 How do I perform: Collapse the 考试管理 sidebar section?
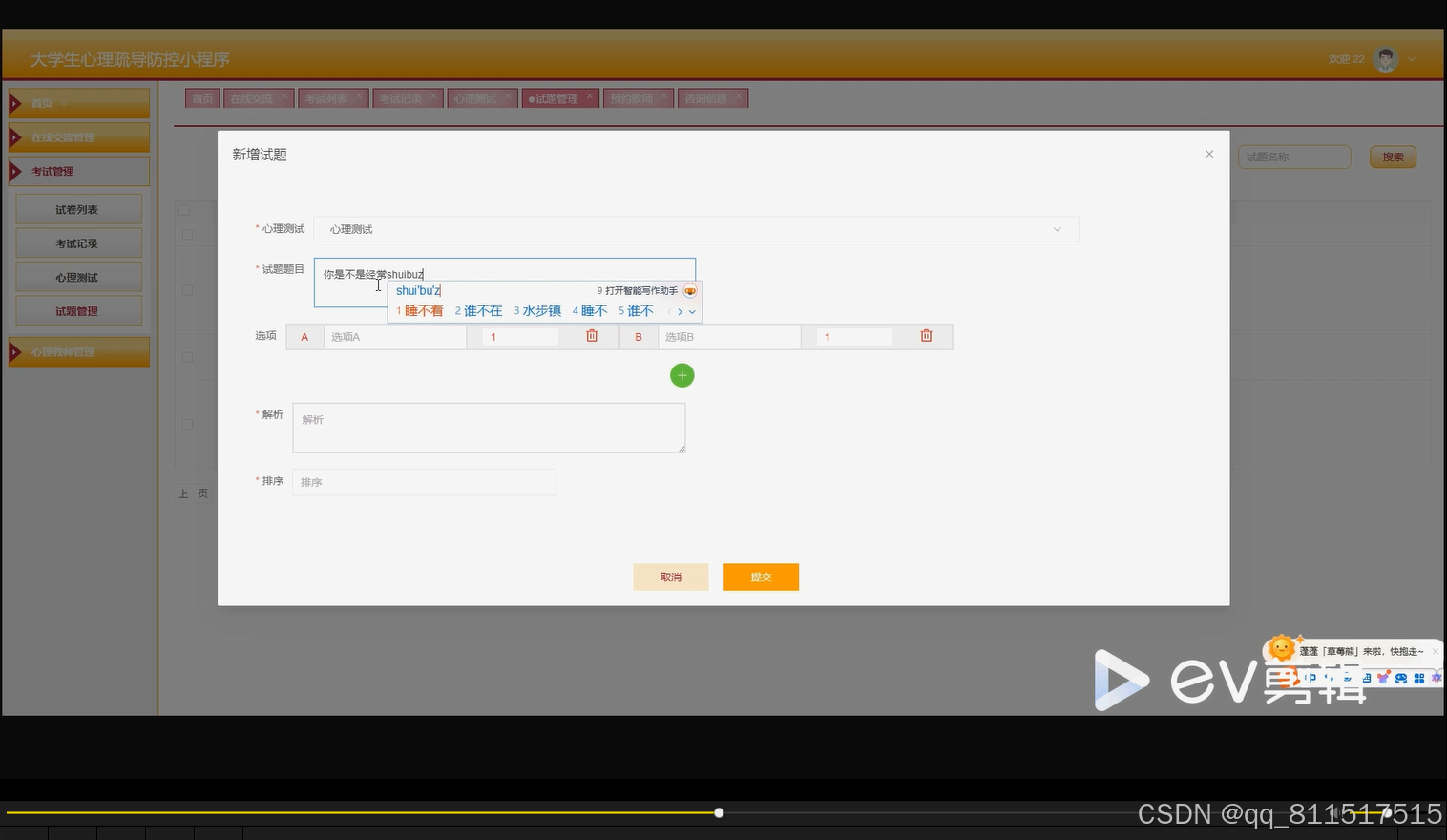(78, 171)
